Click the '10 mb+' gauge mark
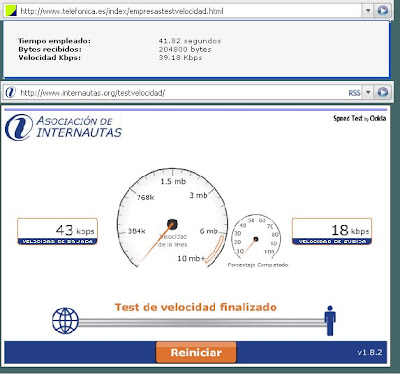Screen dimensions: 400x375 click(191, 258)
